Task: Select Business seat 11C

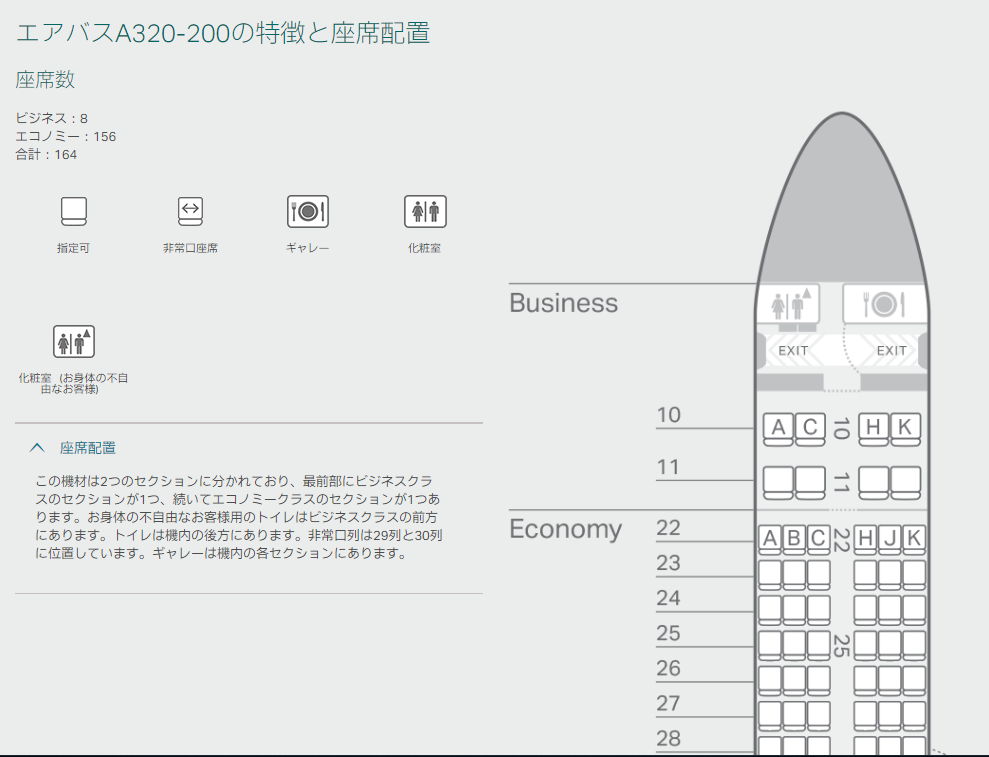Action: tap(811, 483)
